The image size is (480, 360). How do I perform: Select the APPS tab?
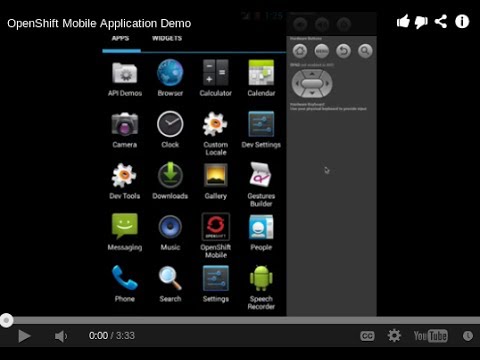click(120, 38)
